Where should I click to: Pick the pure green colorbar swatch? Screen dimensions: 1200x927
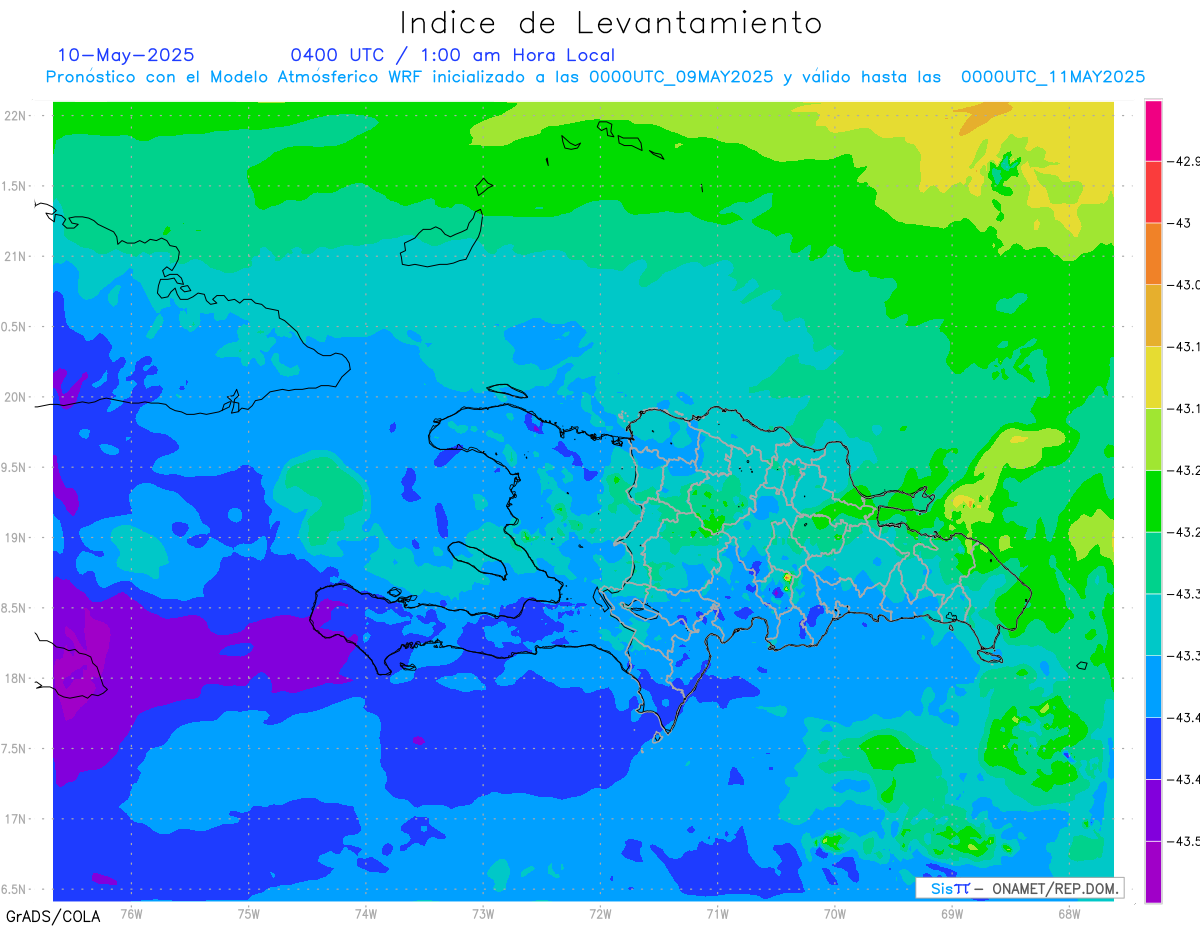click(1153, 501)
